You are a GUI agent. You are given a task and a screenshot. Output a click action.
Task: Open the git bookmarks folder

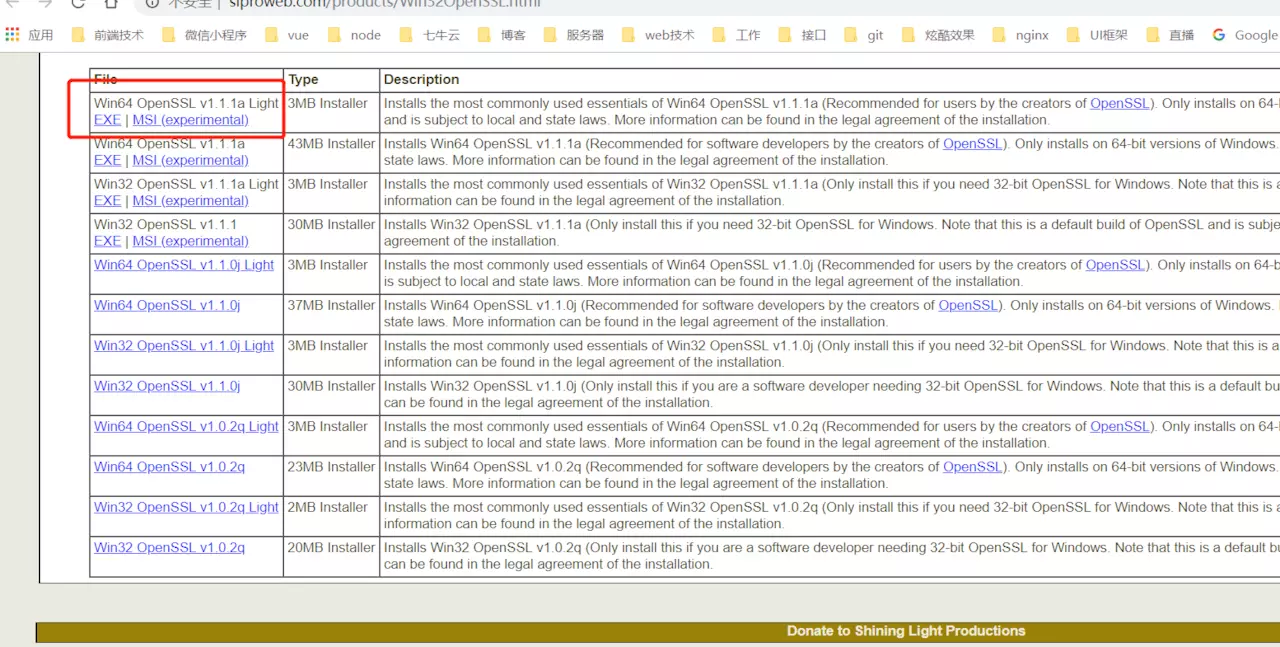875,34
